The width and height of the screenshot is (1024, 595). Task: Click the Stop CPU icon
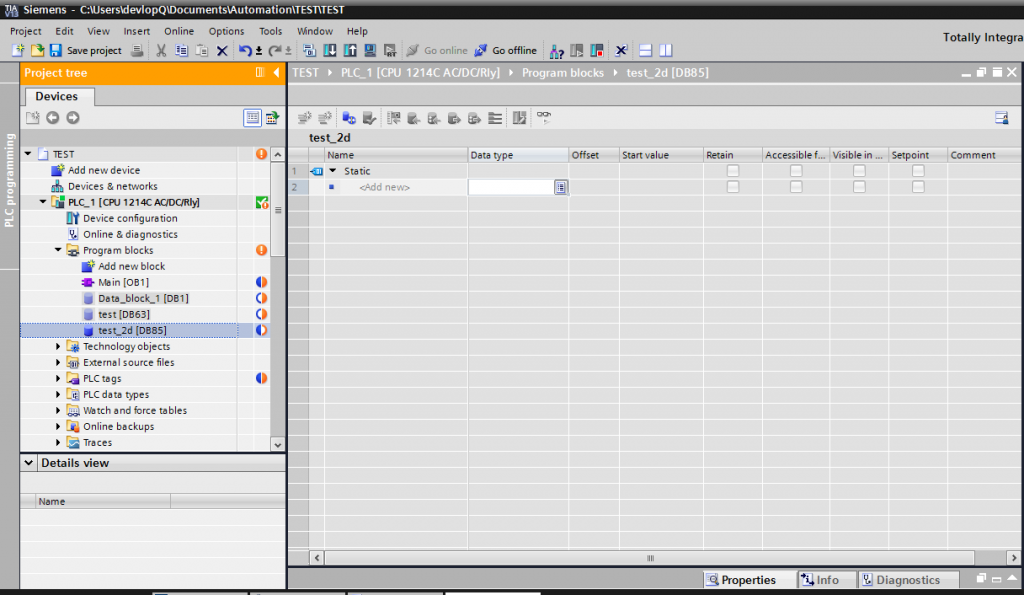click(x=597, y=50)
